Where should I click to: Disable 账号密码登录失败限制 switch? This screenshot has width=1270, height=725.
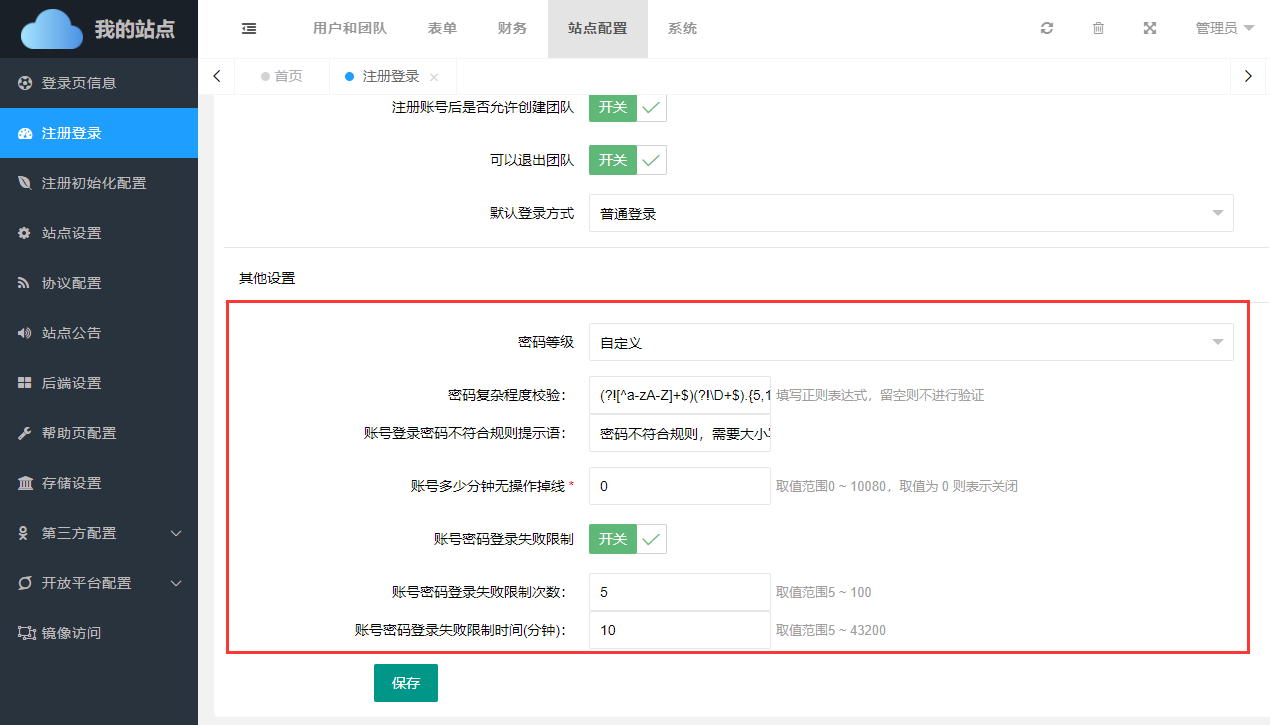click(627, 540)
